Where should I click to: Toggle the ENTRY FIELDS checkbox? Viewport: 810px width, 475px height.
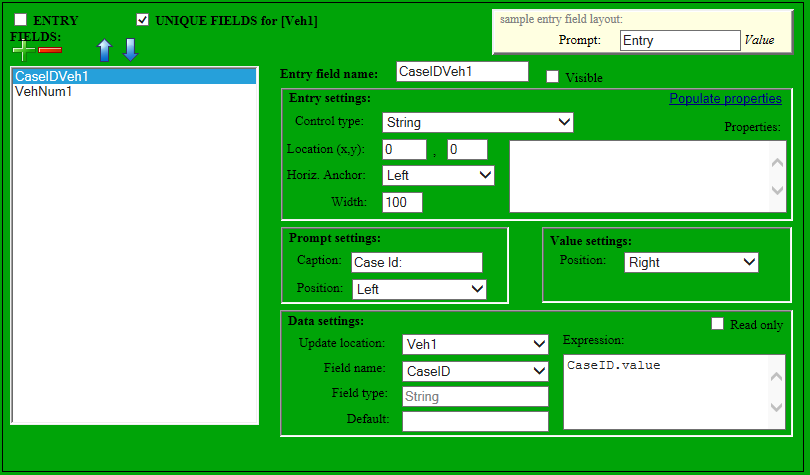[21, 20]
